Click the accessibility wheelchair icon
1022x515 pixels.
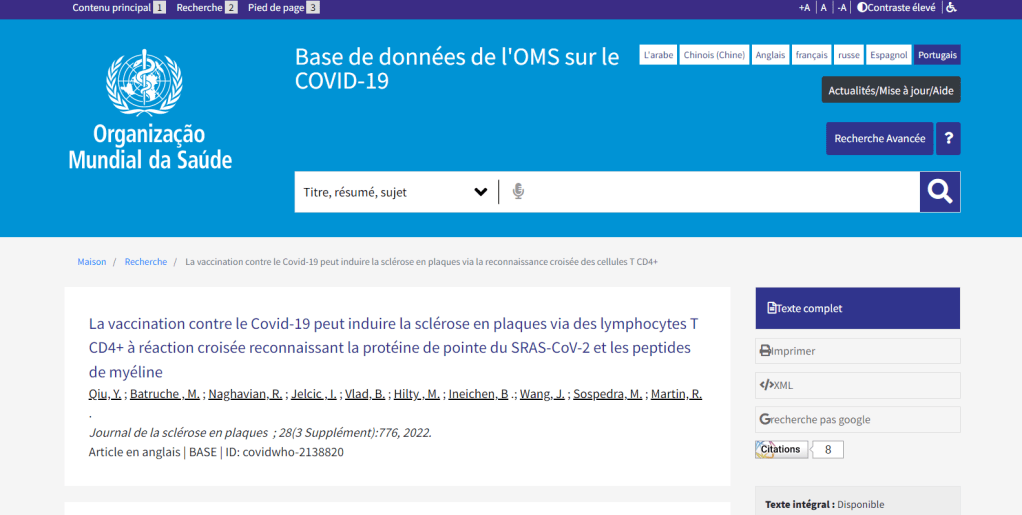[x=951, y=8]
